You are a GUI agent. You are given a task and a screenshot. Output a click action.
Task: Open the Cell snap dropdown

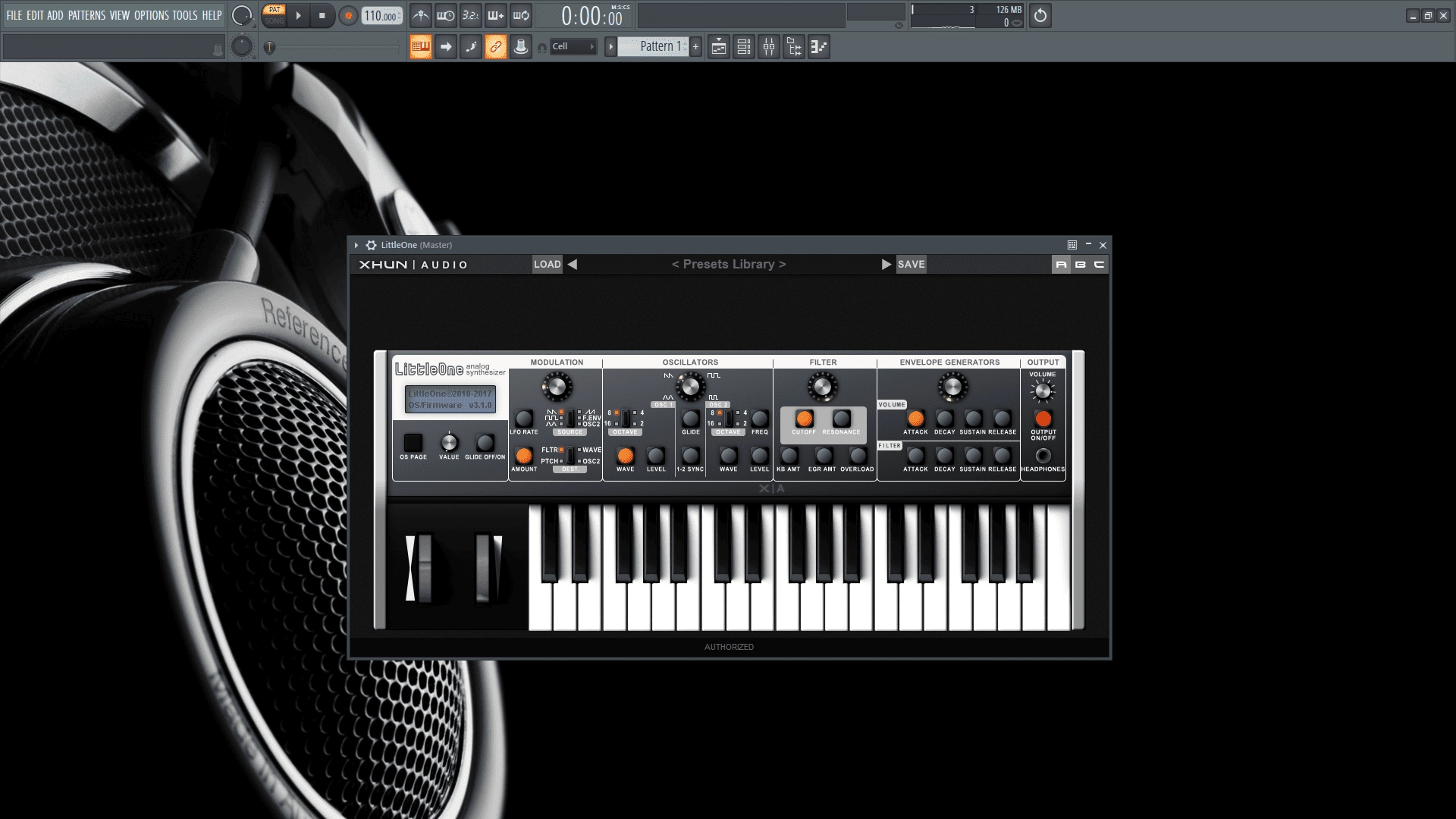tap(573, 46)
